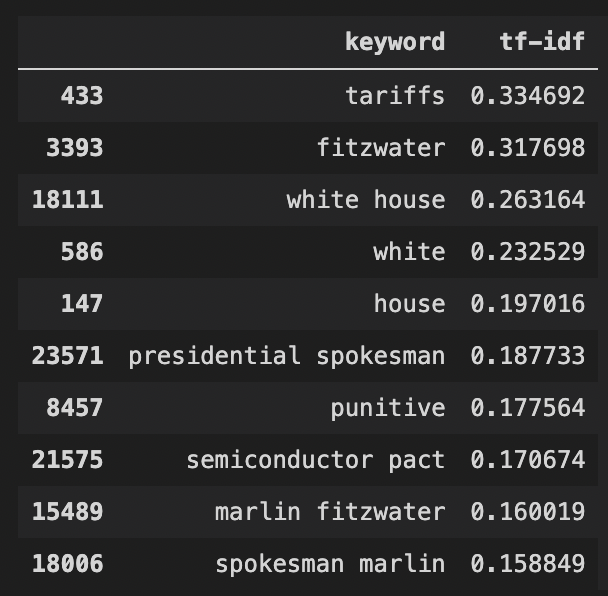Select the punitive keyword cell
Image resolution: width=608 pixels, height=596 pixels.
(388, 408)
